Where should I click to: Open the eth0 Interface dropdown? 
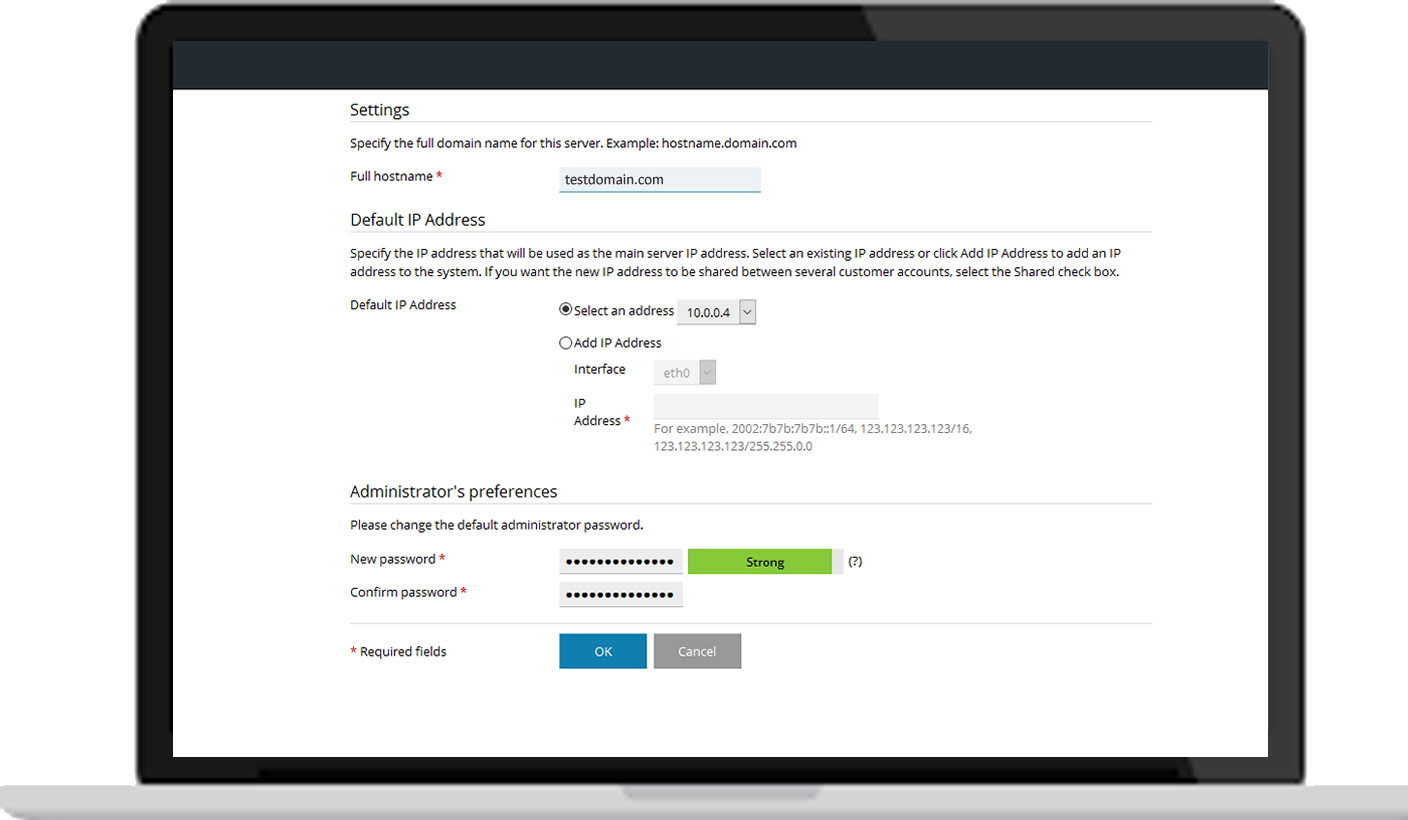click(685, 372)
